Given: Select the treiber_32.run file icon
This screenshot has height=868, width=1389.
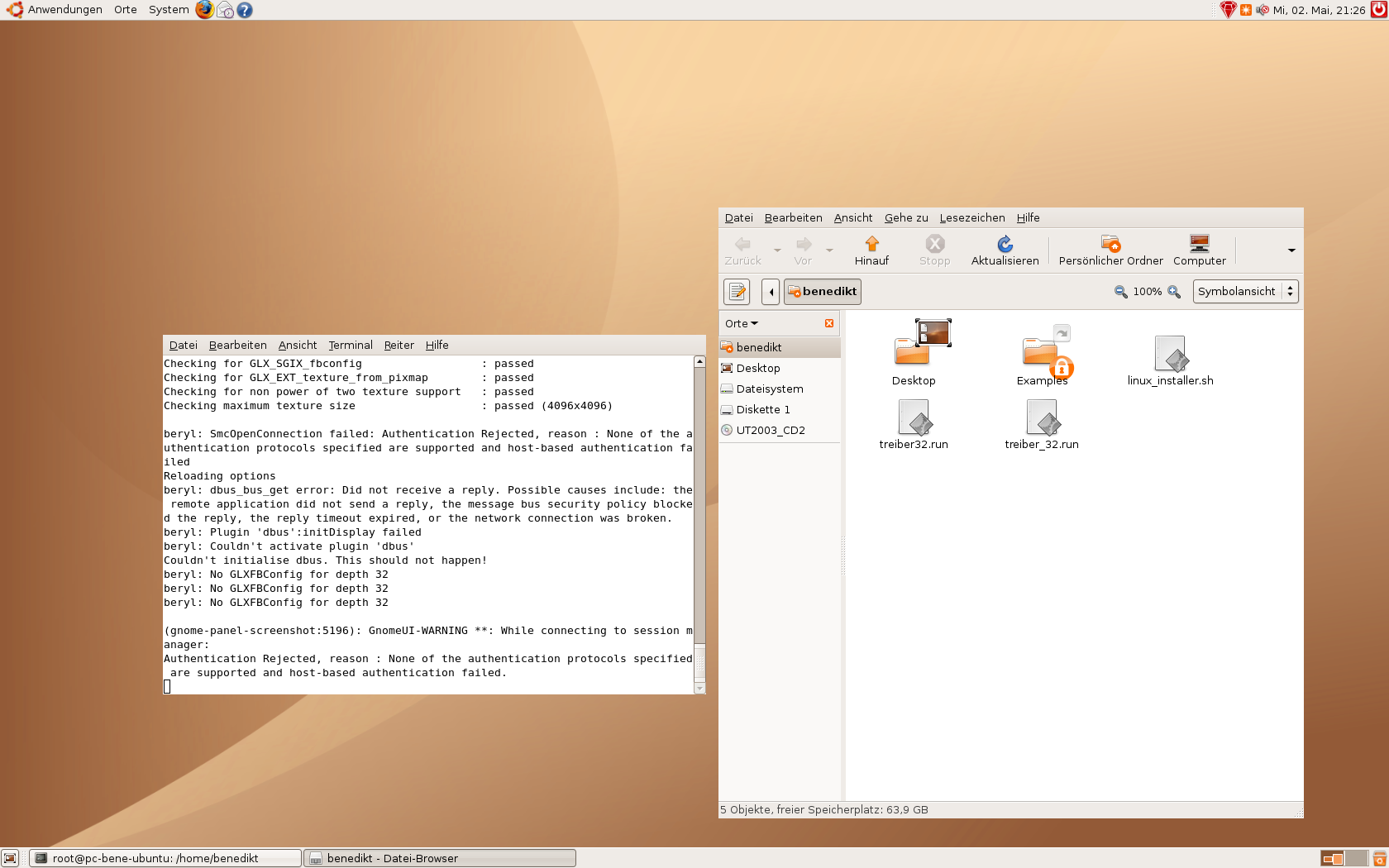Looking at the screenshot, I should click(x=1042, y=425).
